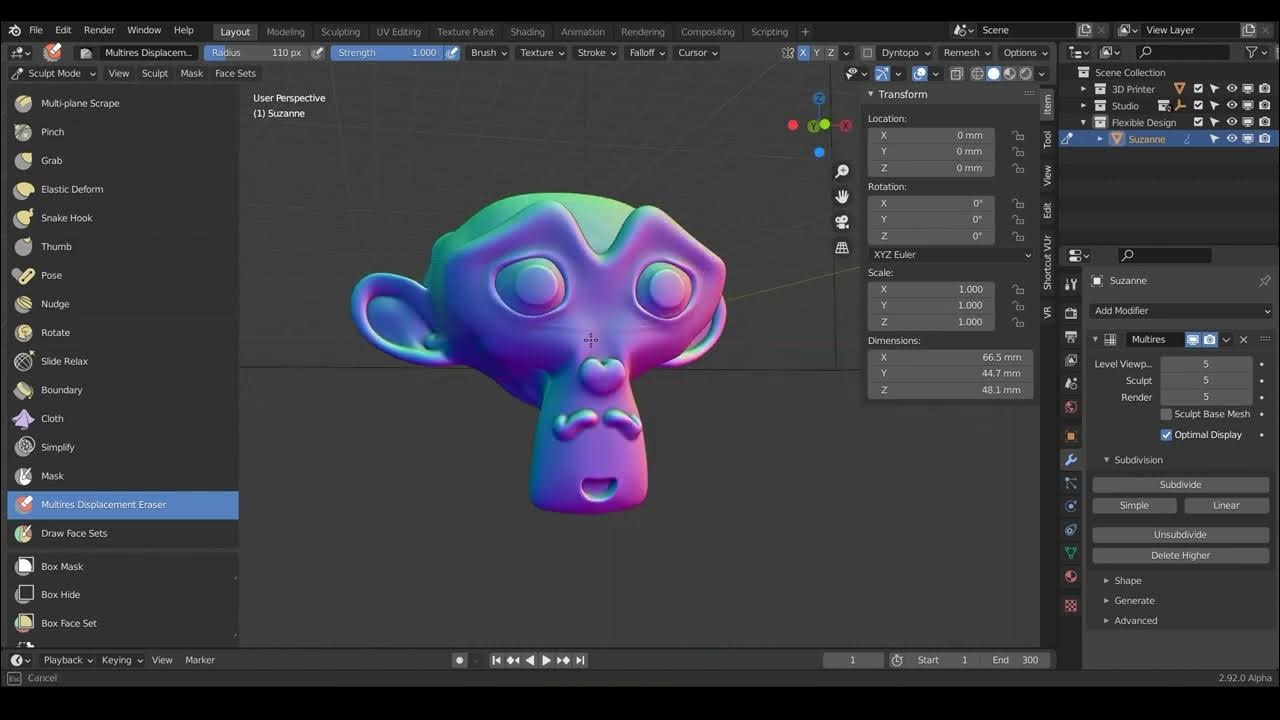1280x720 pixels.
Task: Uncheck Optimal Display option
Action: click(x=1166, y=435)
